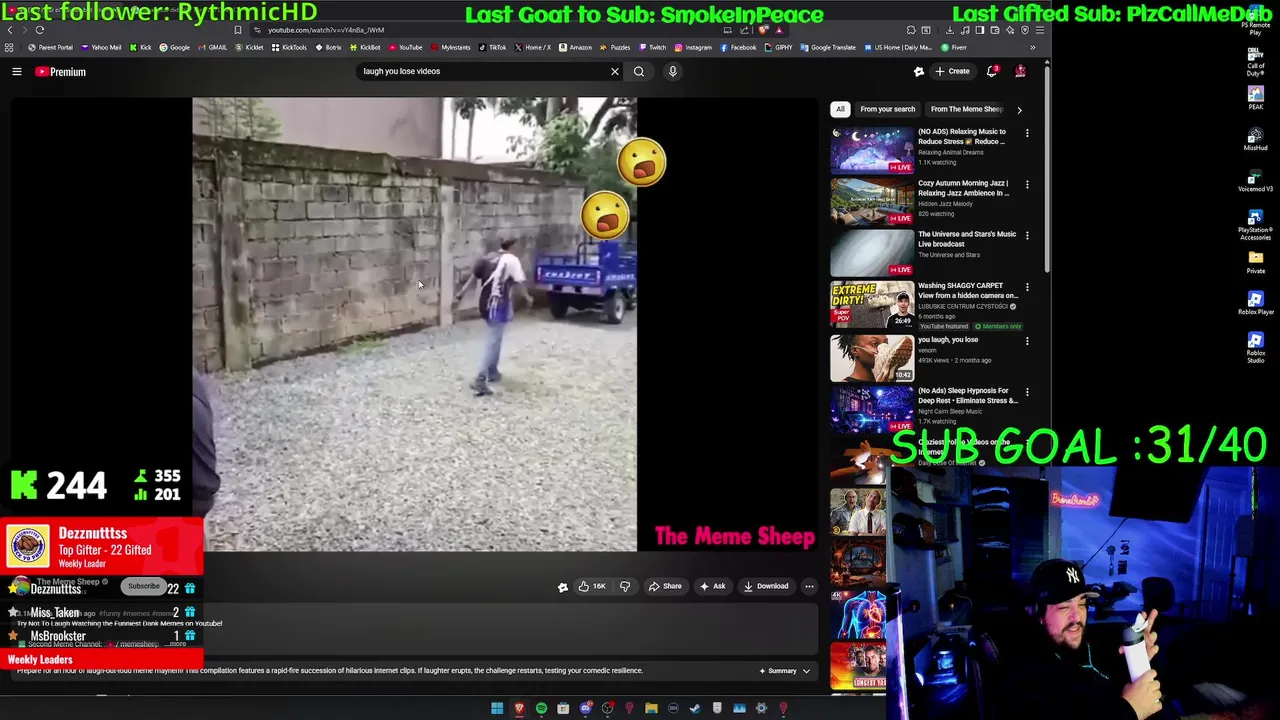Go back in the browser
The height and width of the screenshot is (720, 1280).
pos(10,30)
